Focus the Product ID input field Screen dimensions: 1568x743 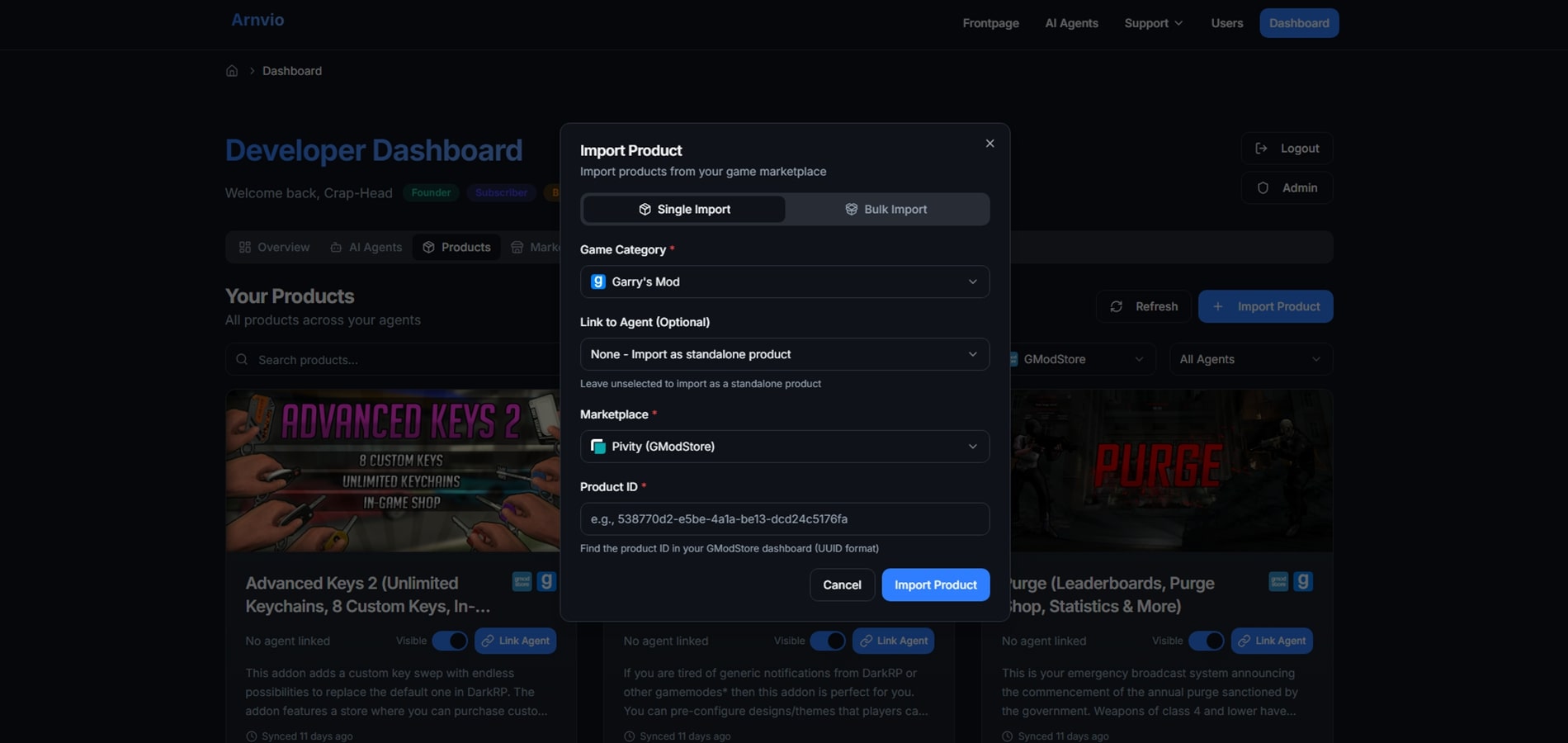coord(785,519)
